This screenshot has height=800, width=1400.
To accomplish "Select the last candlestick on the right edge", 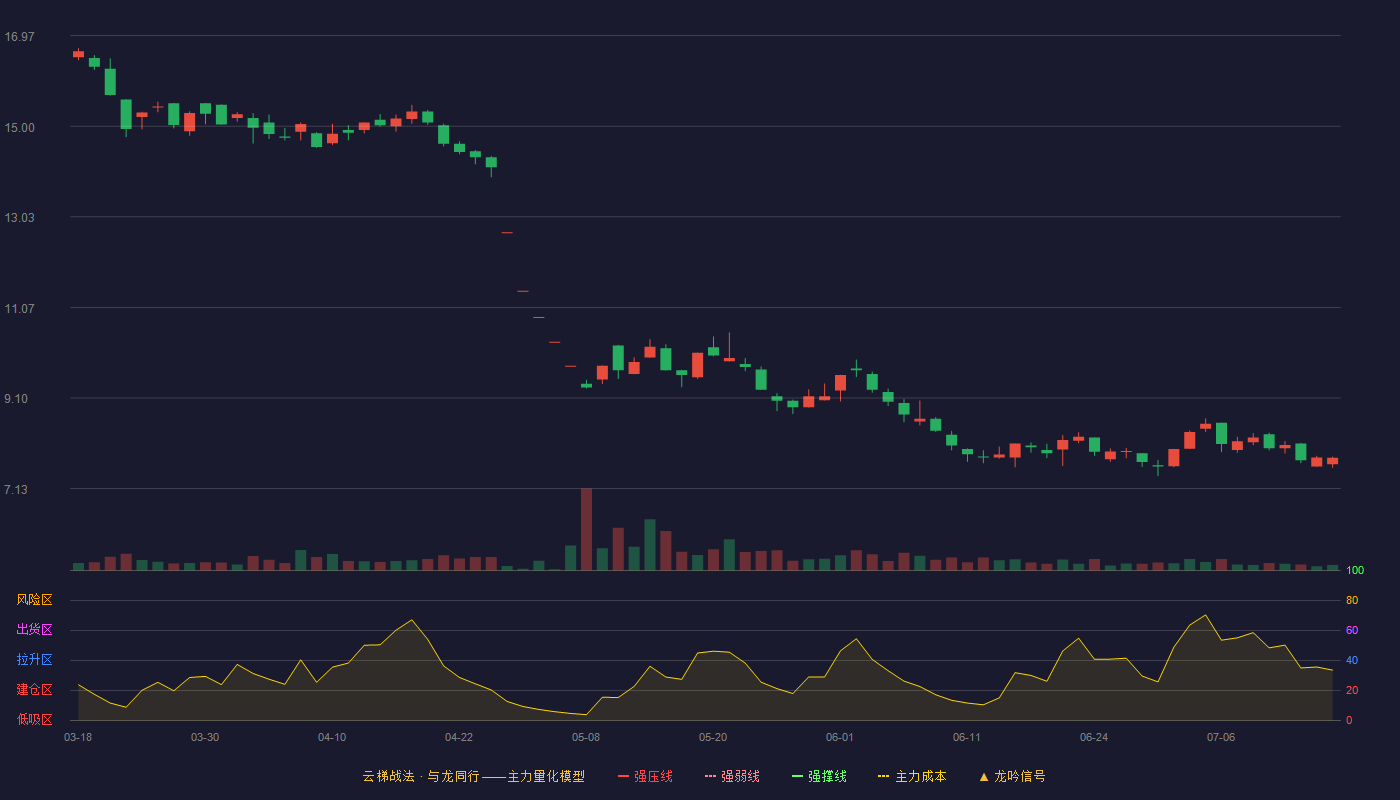I will pyautogui.click(x=1332, y=461).
